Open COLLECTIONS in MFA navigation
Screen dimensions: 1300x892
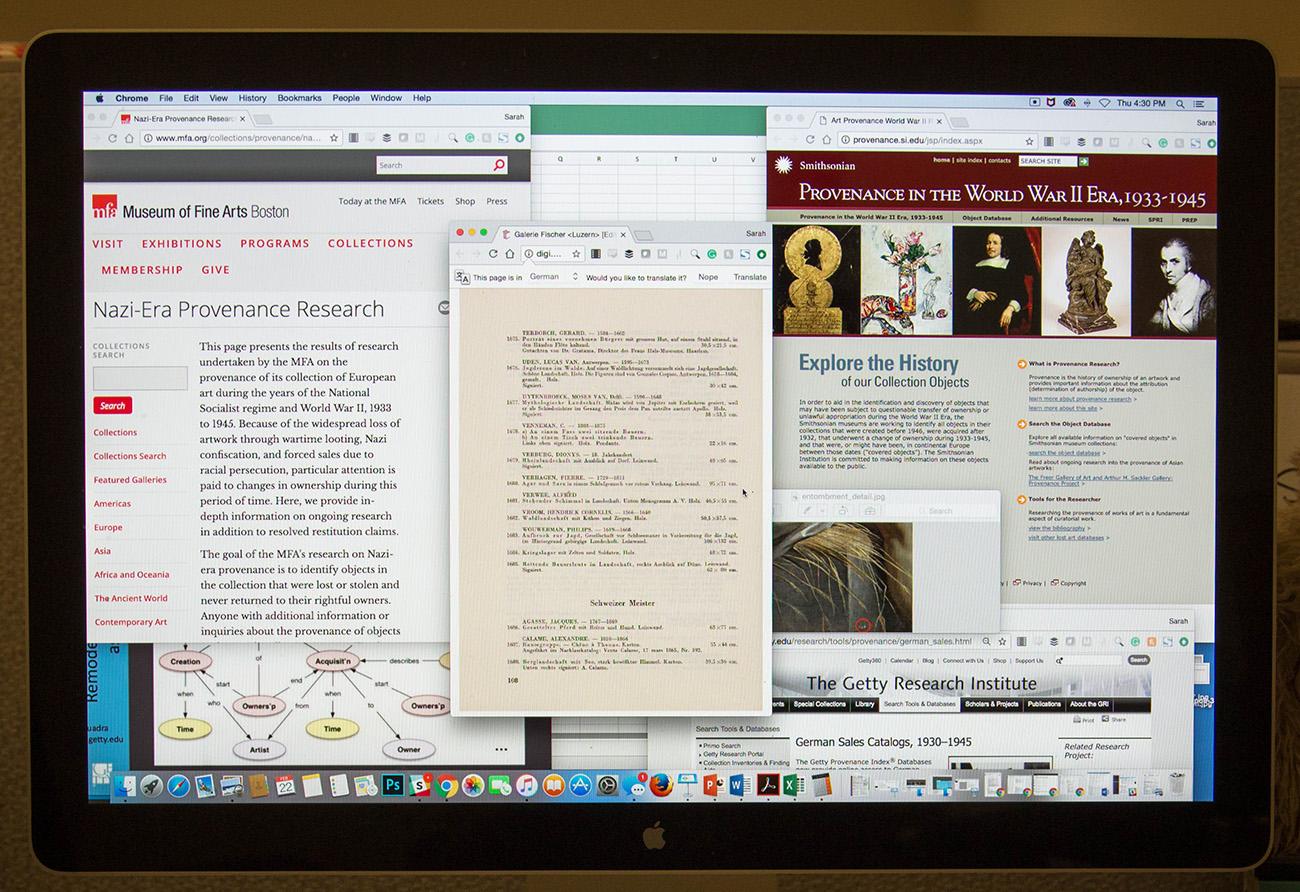pyautogui.click(x=370, y=243)
